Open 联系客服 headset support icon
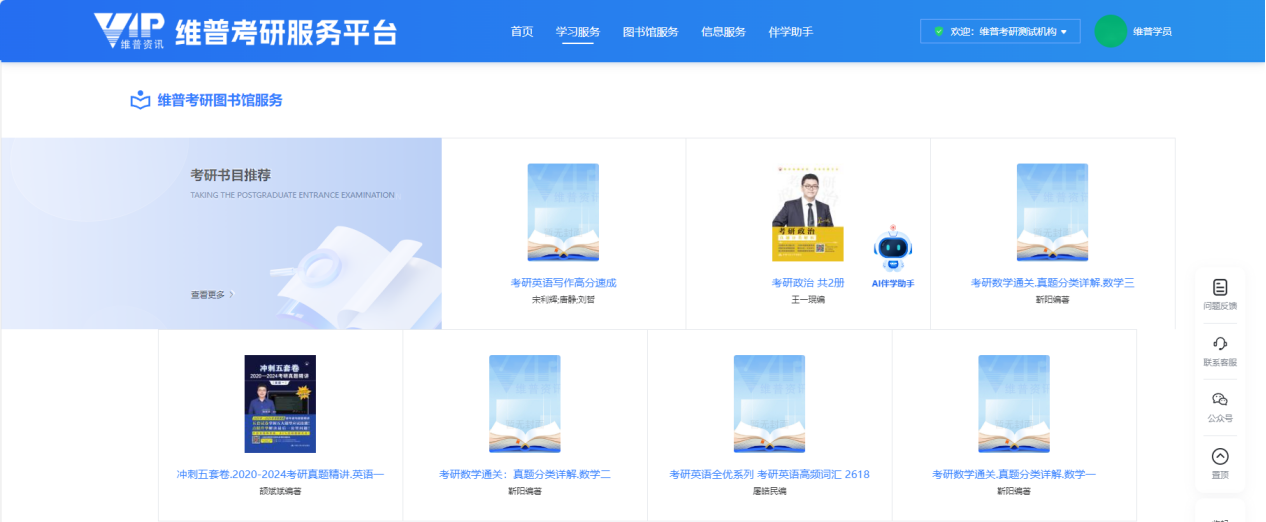 click(1219, 344)
